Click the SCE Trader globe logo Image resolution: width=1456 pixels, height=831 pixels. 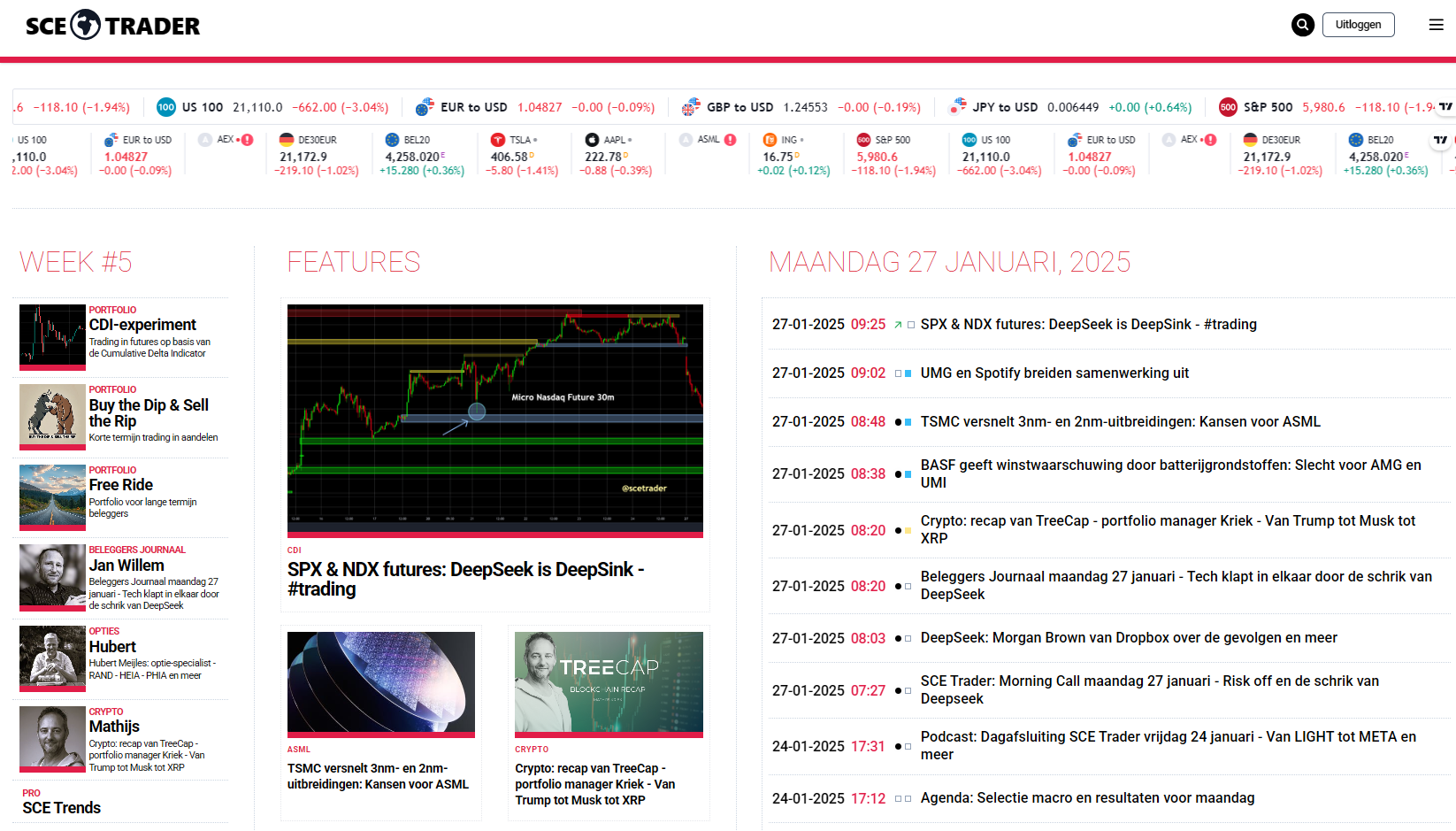86,25
